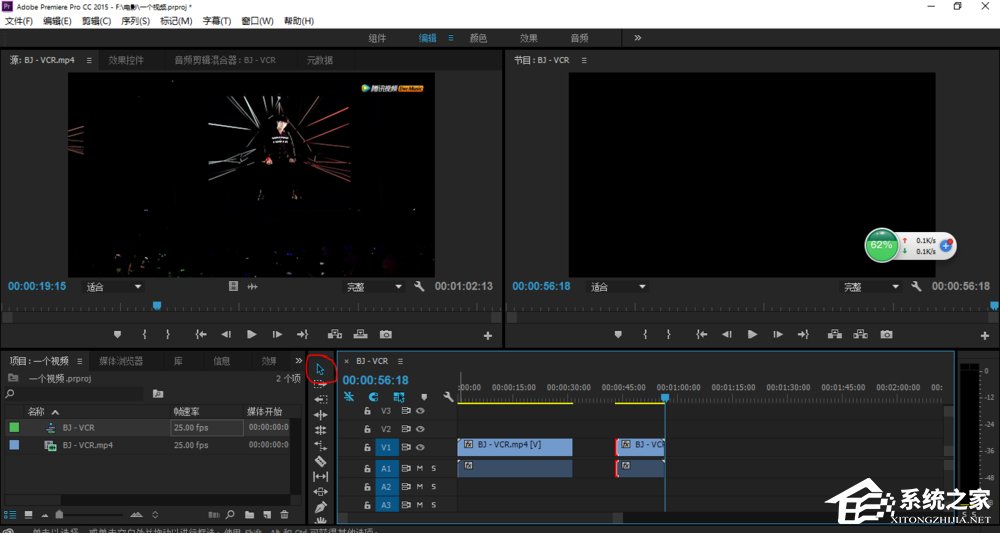The width and height of the screenshot is (1000, 533).
Task: Toggle snap magnet in timeline
Action: 374,397
